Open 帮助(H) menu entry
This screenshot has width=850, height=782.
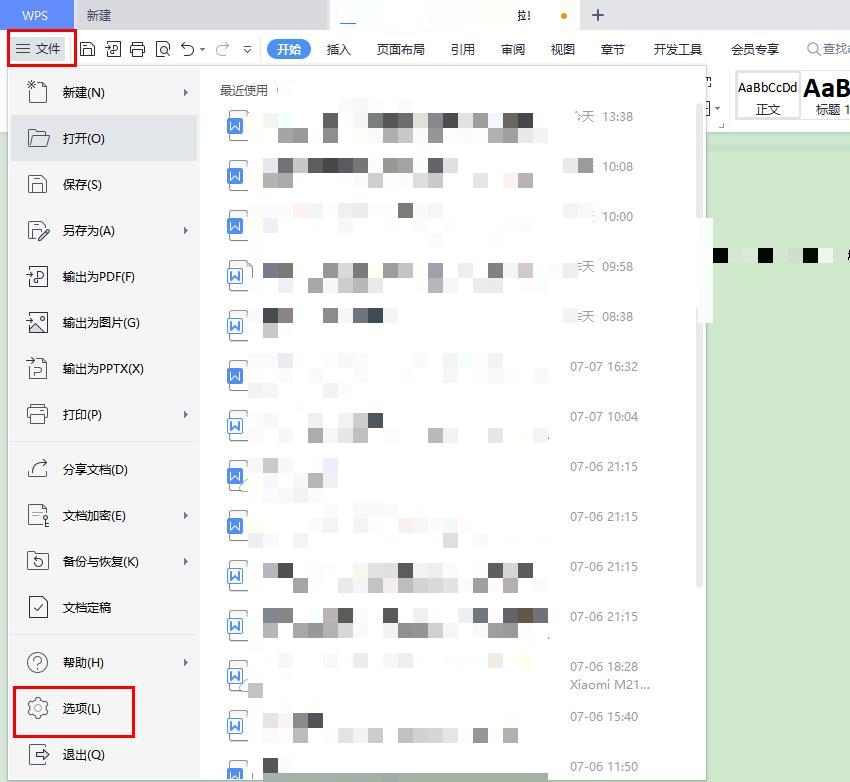(104, 662)
